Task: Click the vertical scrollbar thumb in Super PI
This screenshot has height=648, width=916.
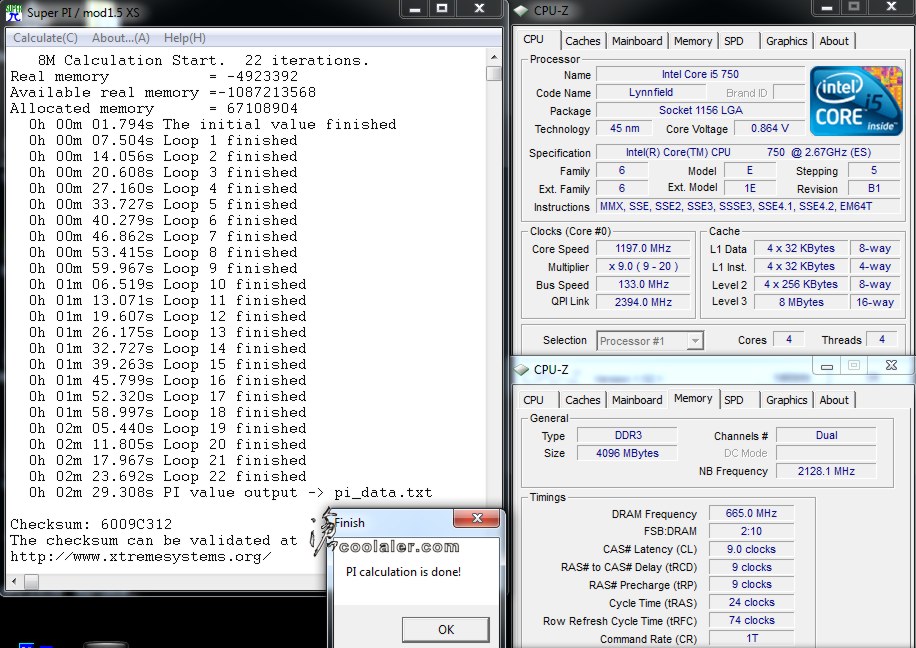Action: [494, 74]
